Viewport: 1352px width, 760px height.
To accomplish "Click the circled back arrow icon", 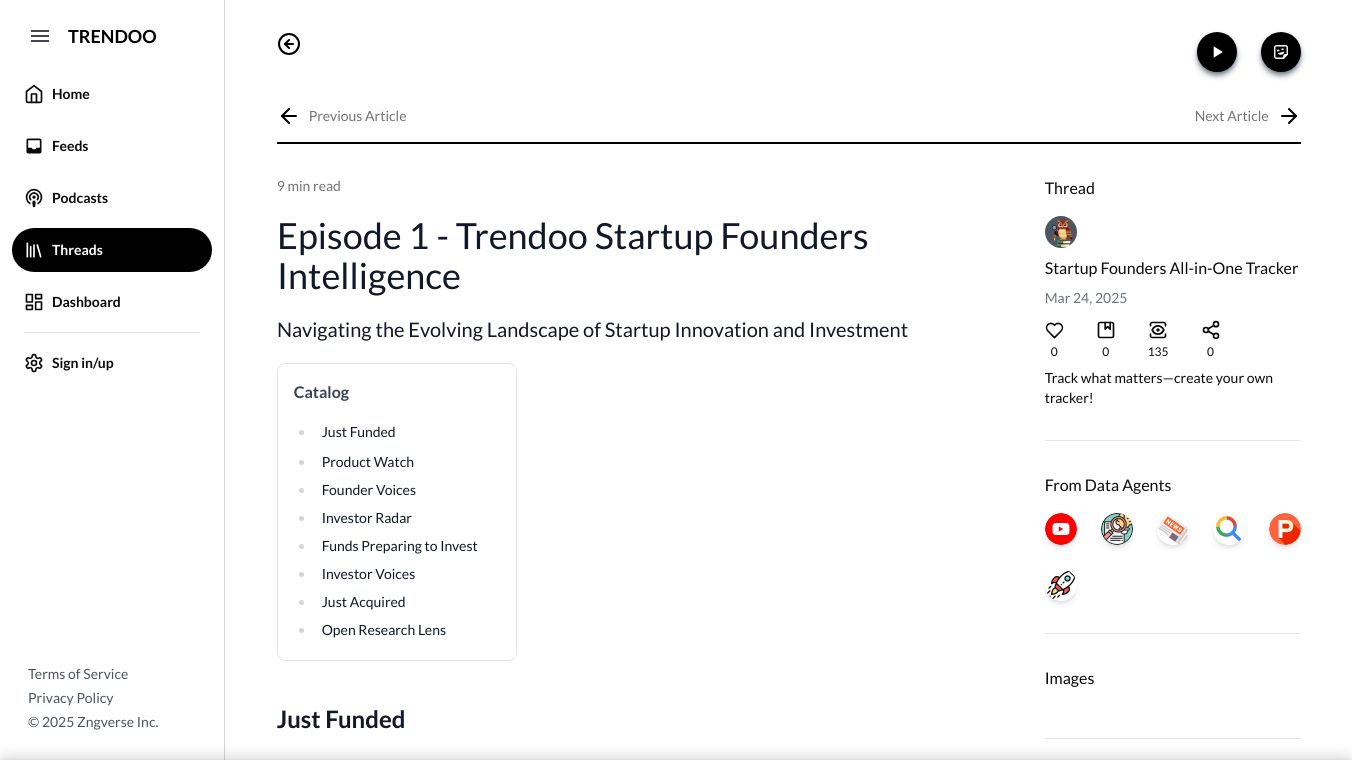I will [x=289, y=44].
